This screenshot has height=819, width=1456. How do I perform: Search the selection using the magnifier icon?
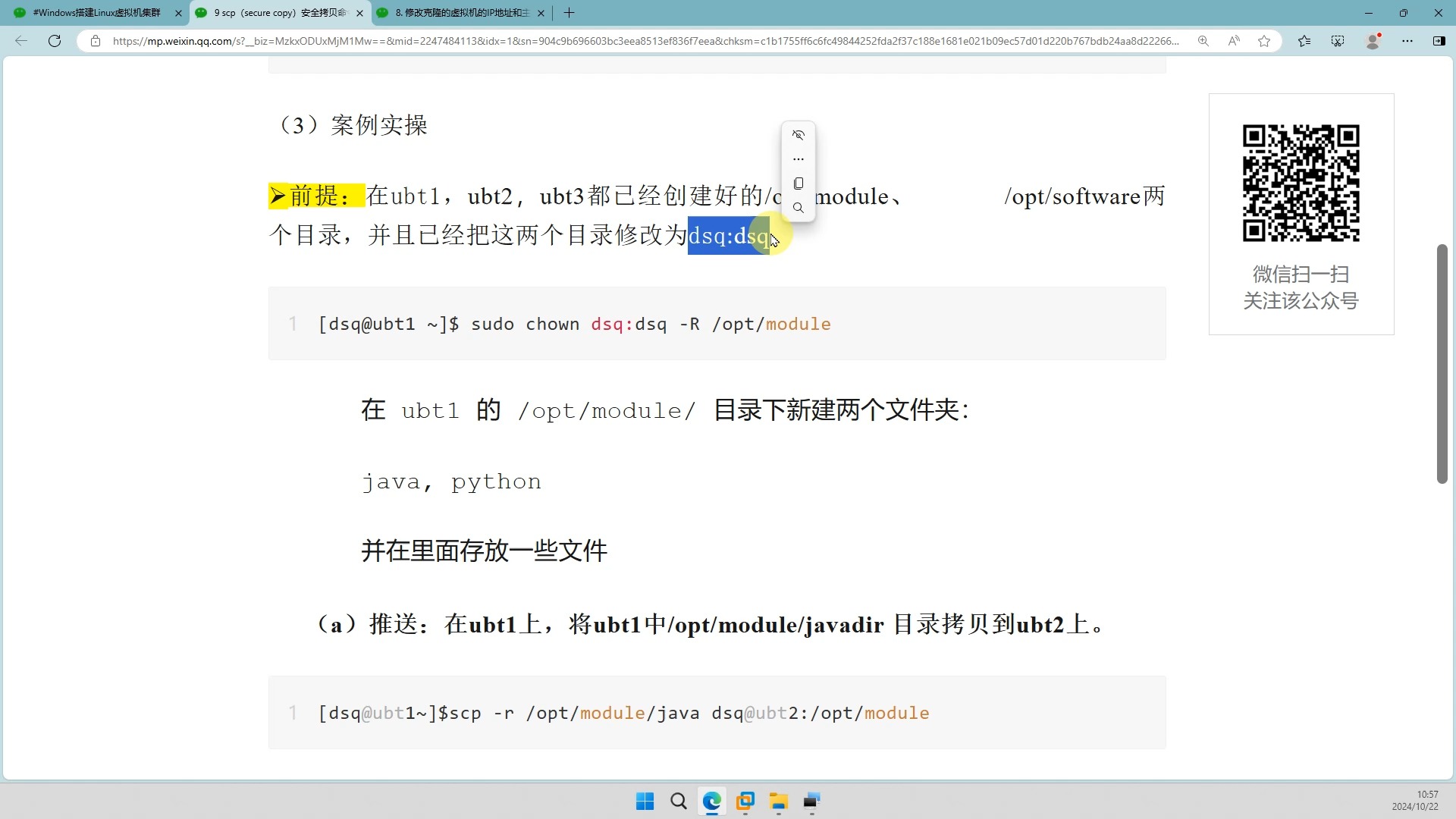(x=799, y=206)
